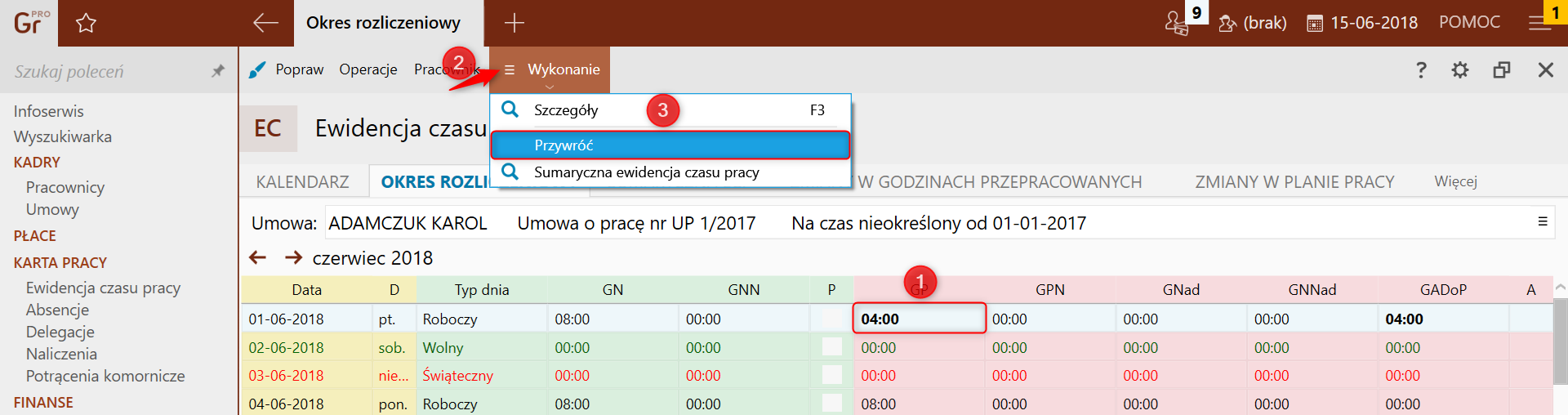Open the (brak) user selector
The width and height of the screenshot is (1568, 415).
point(1253,23)
